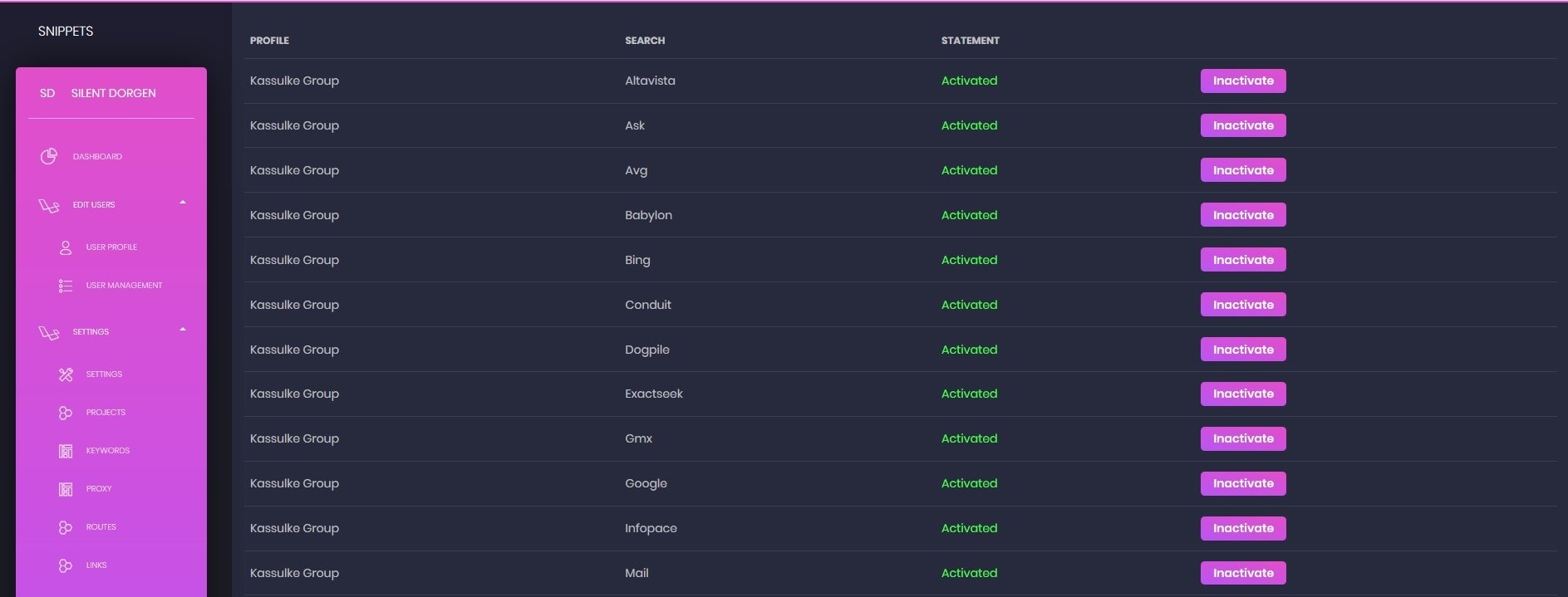Open the Dashboard pie chart icon
This screenshot has width=1568, height=597.
49,156
